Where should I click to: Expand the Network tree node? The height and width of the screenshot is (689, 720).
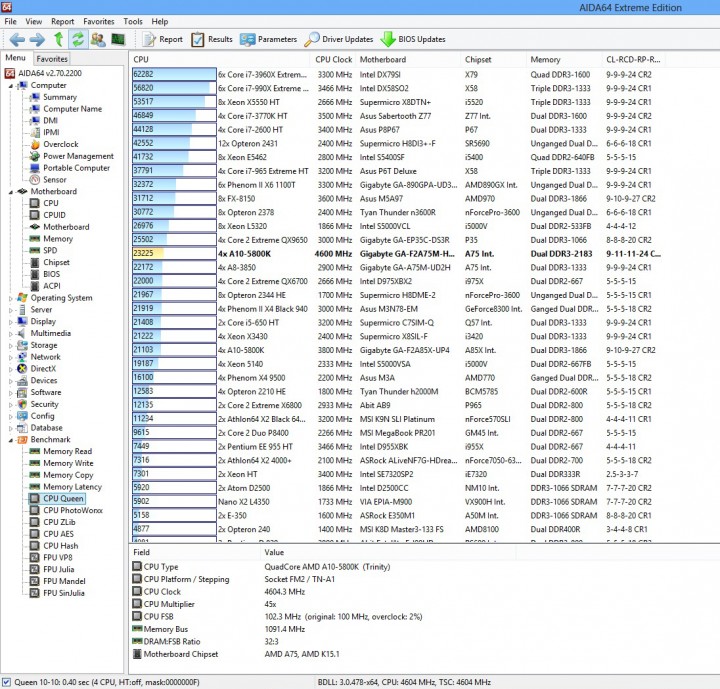point(11,357)
